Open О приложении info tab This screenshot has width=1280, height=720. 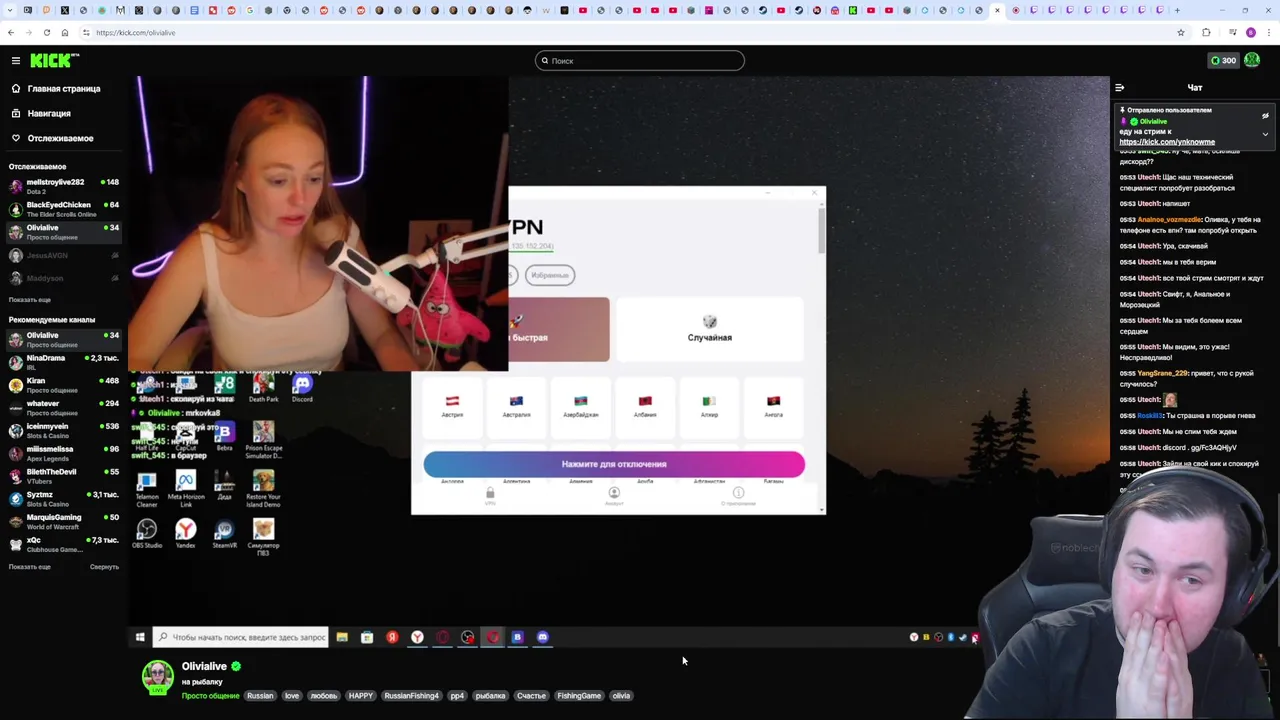tap(738, 495)
